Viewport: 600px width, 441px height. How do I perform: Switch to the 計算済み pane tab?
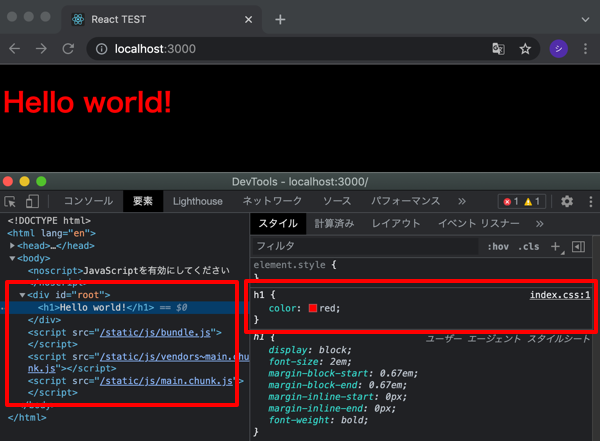pyautogui.click(x=334, y=224)
